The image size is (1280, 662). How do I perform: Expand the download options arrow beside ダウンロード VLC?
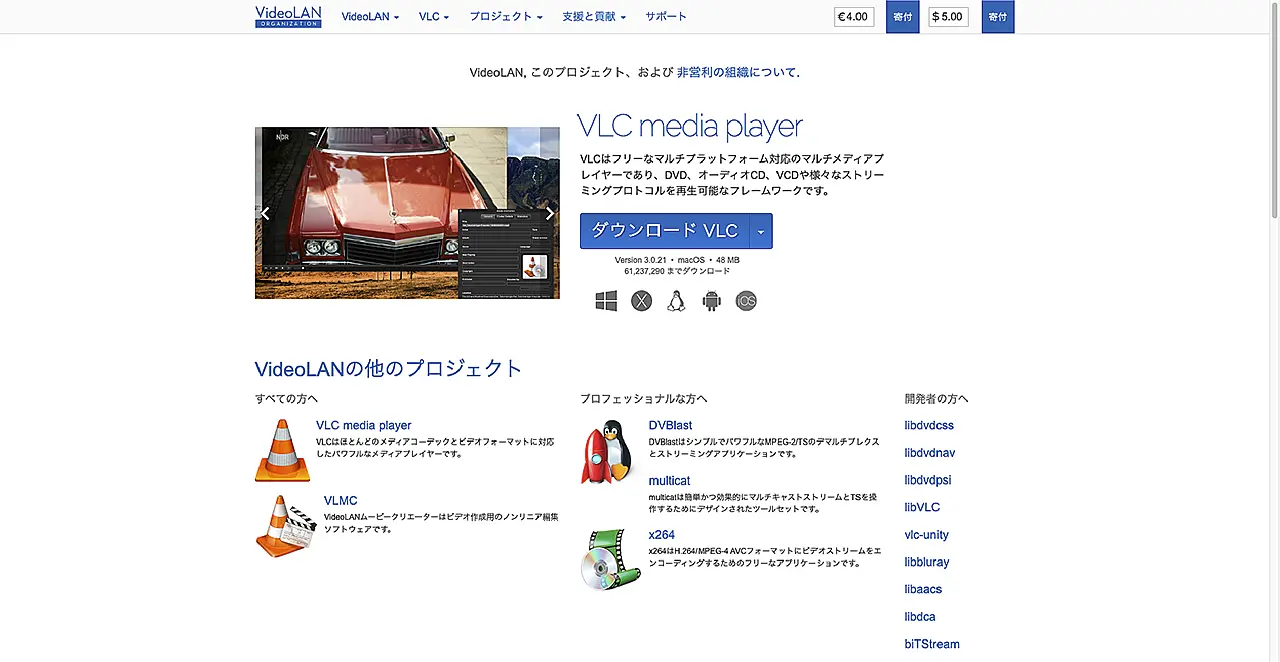click(760, 231)
